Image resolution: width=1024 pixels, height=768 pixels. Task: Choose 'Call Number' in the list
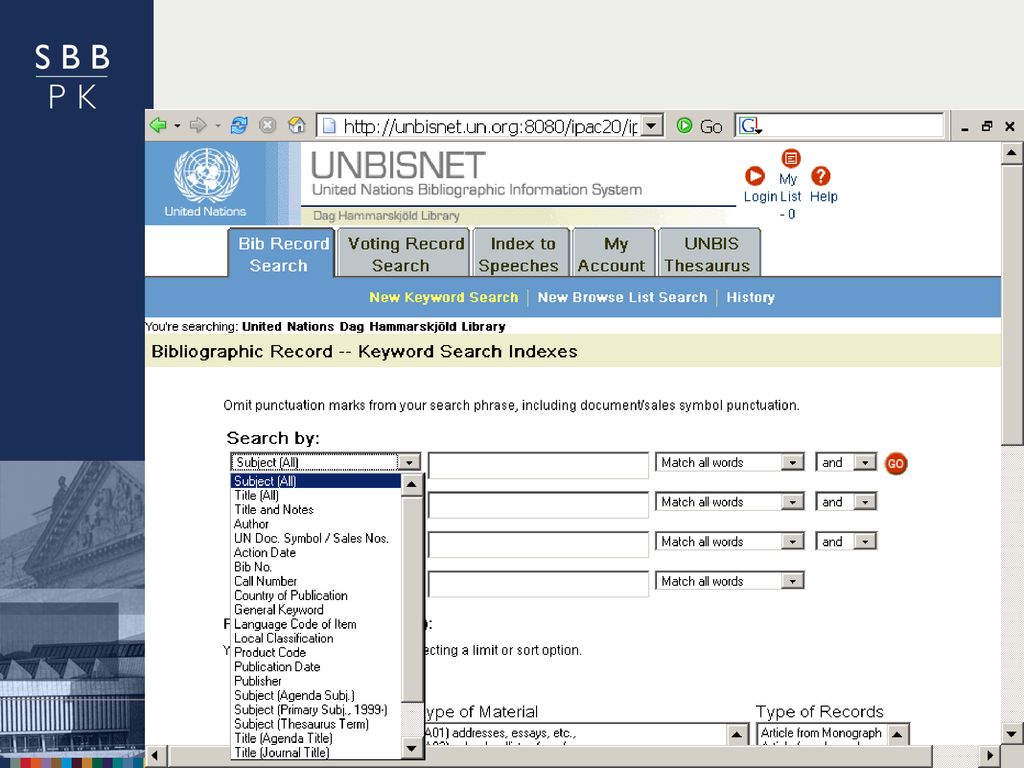point(316,582)
